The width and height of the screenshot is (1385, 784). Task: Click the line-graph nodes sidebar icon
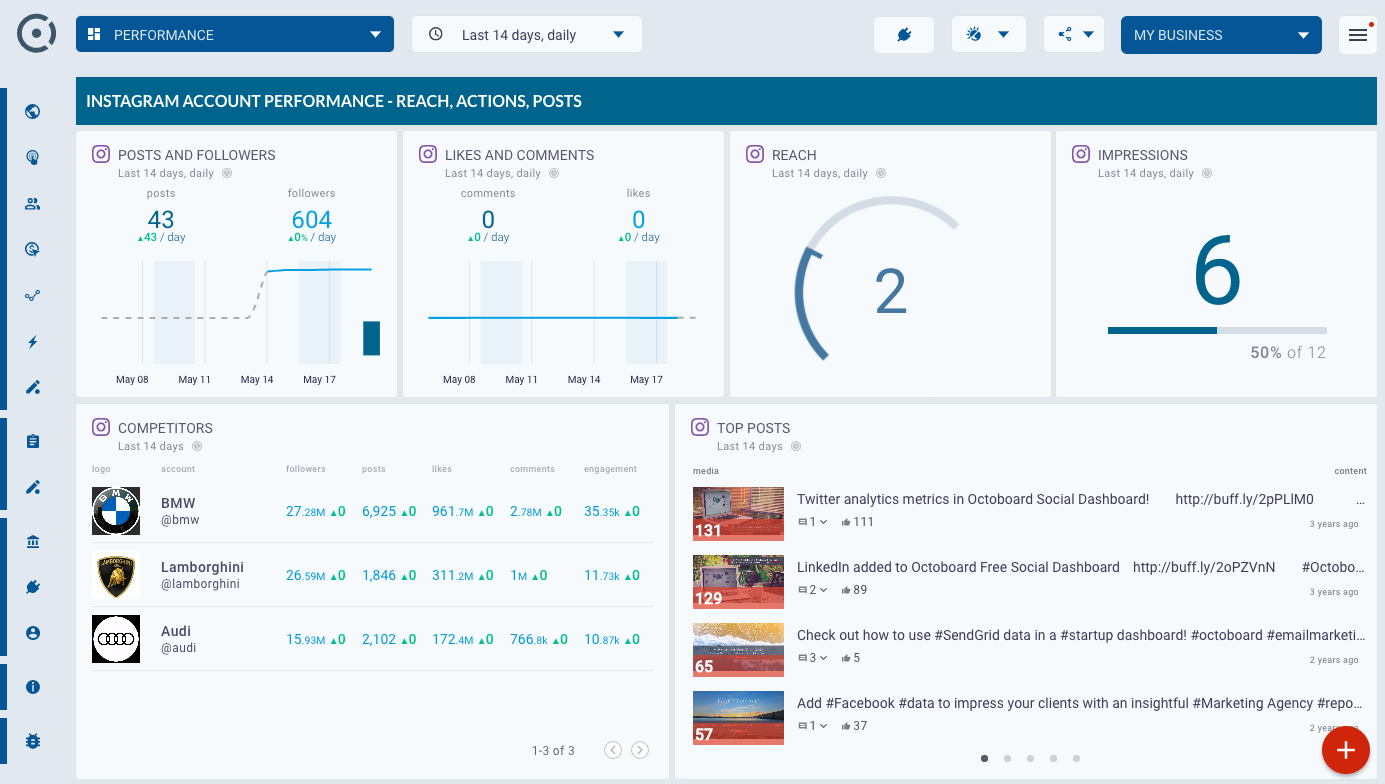pos(32,296)
